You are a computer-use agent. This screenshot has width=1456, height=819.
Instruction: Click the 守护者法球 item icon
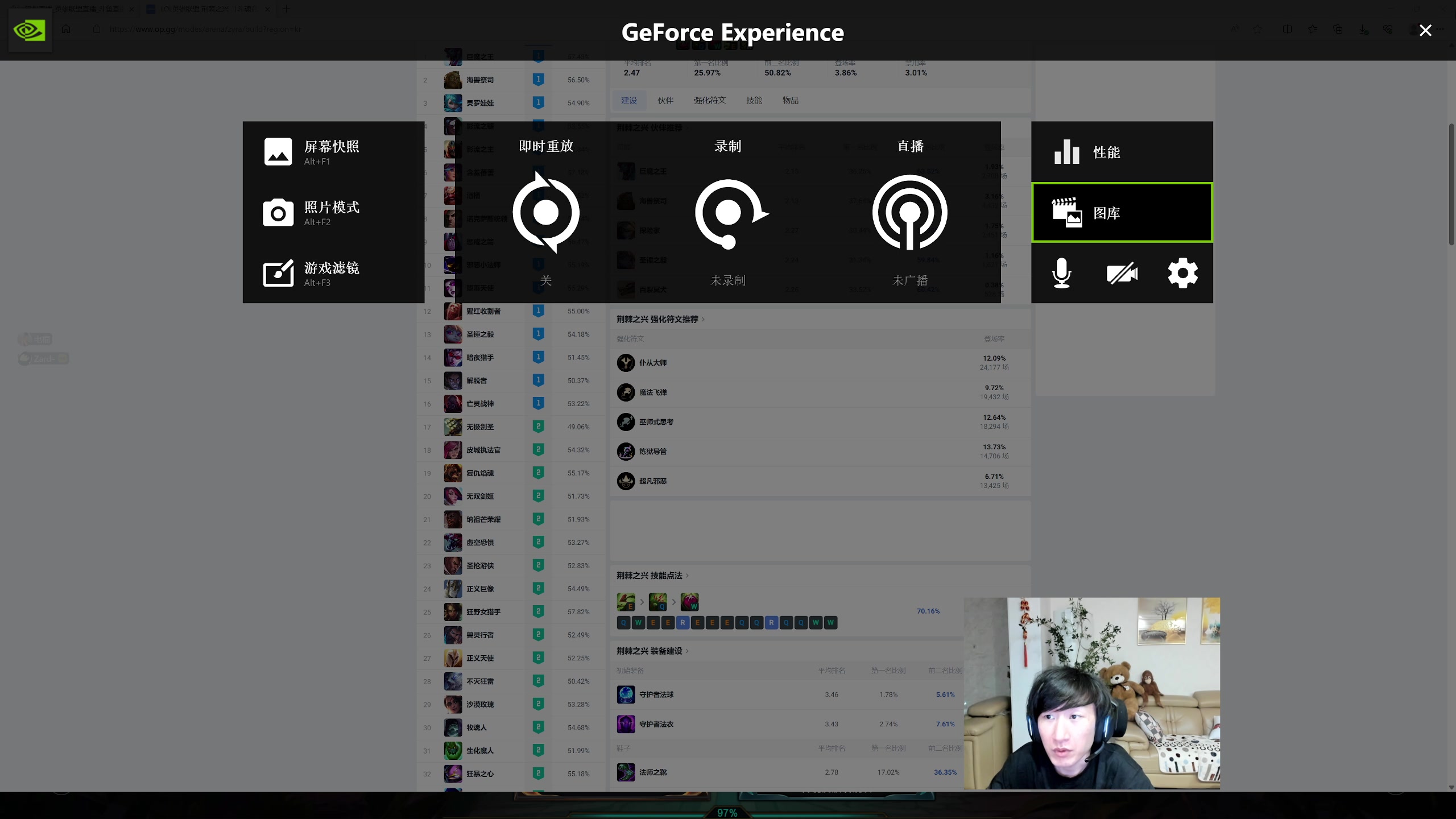[x=626, y=694]
